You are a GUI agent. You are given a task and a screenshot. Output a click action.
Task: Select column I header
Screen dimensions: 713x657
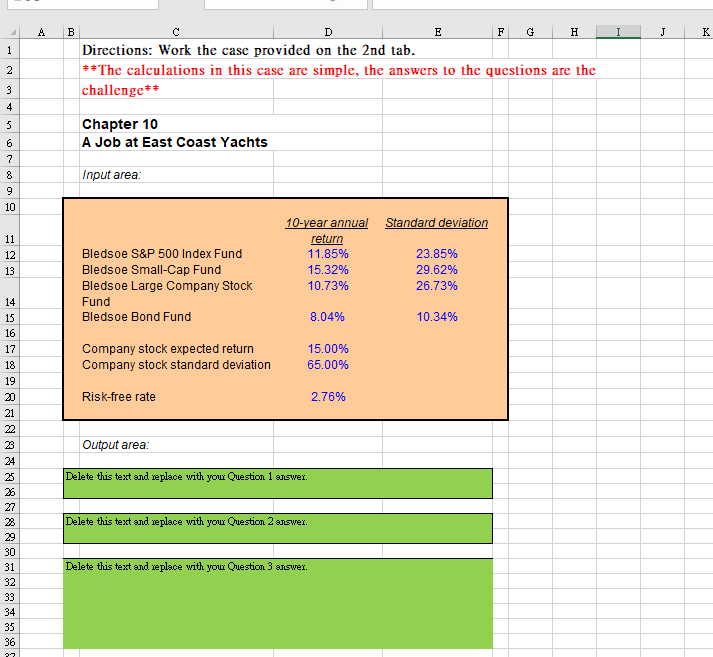(618, 32)
